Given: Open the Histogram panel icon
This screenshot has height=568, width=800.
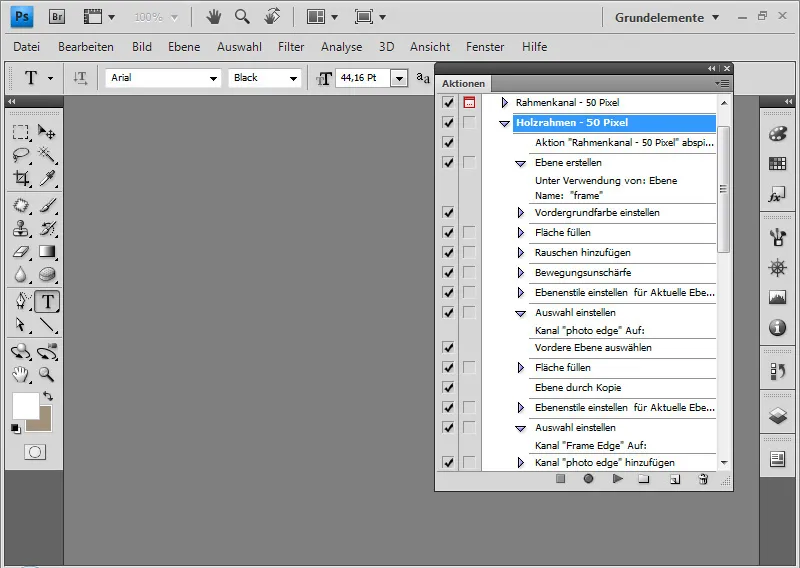Looking at the screenshot, I should (778, 297).
